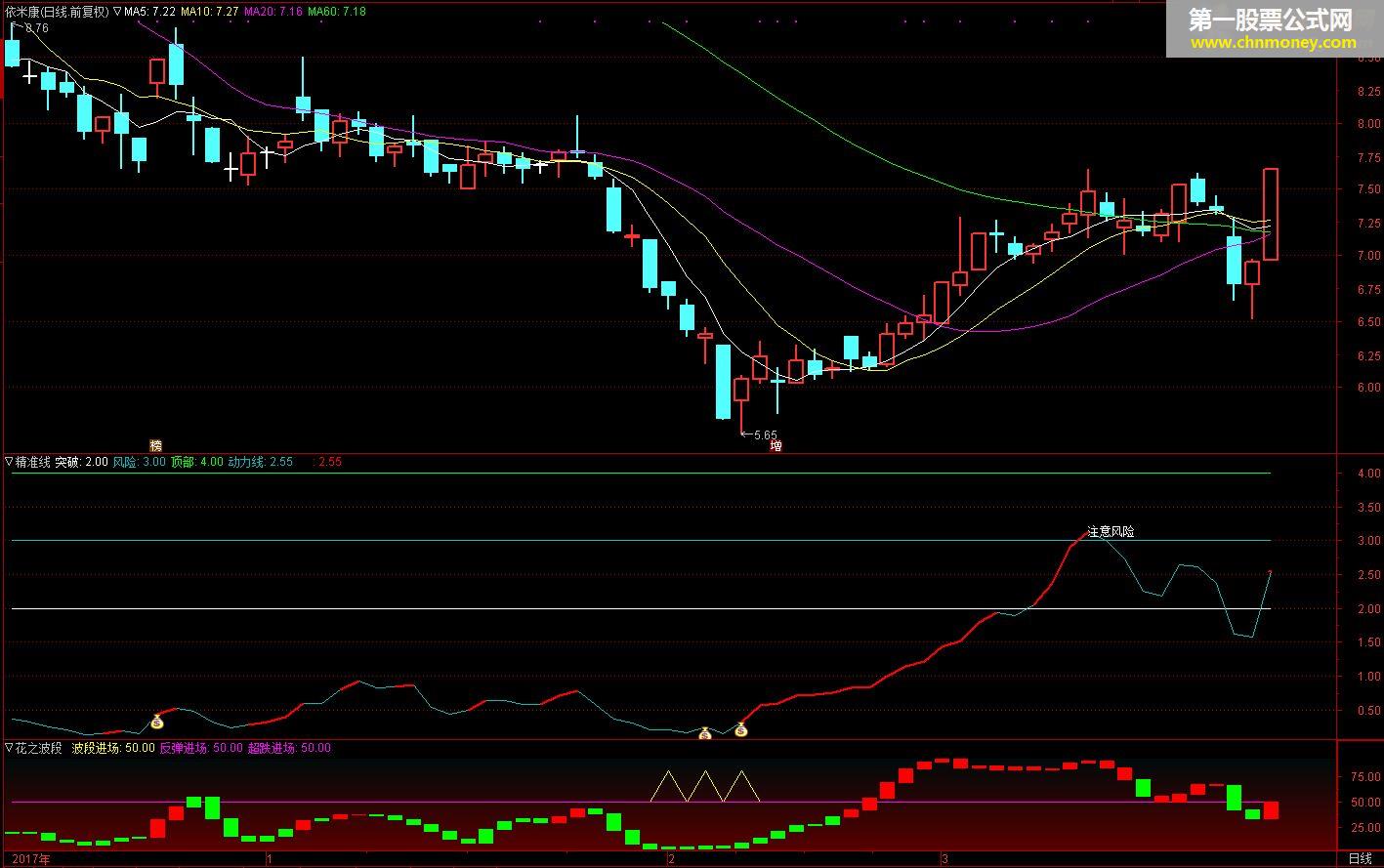Click the 精准线 indicator name
The height and width of the screenshot is (868, 1384).
click(32, 462)
